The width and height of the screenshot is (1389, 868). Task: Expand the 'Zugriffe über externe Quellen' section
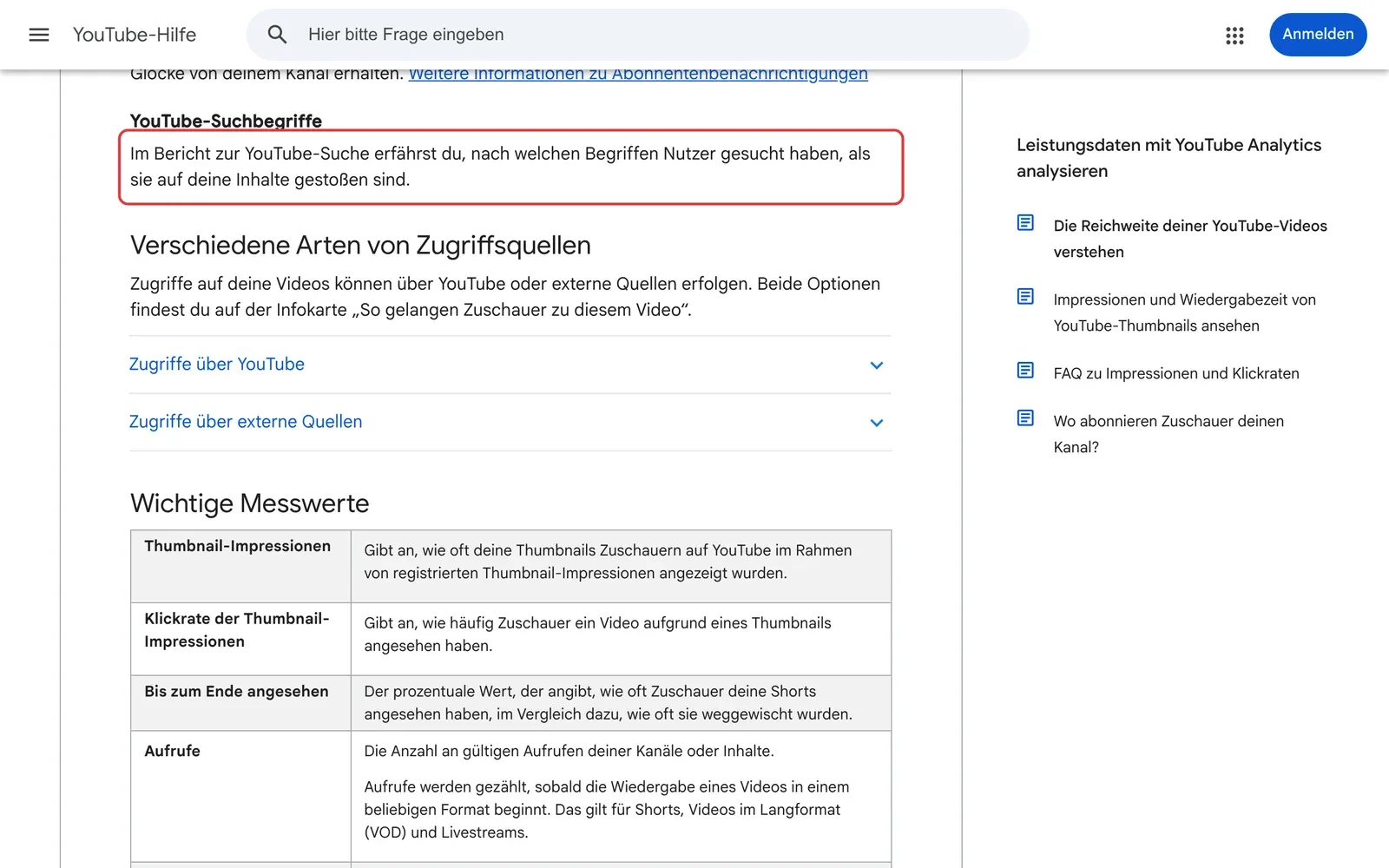510,422
